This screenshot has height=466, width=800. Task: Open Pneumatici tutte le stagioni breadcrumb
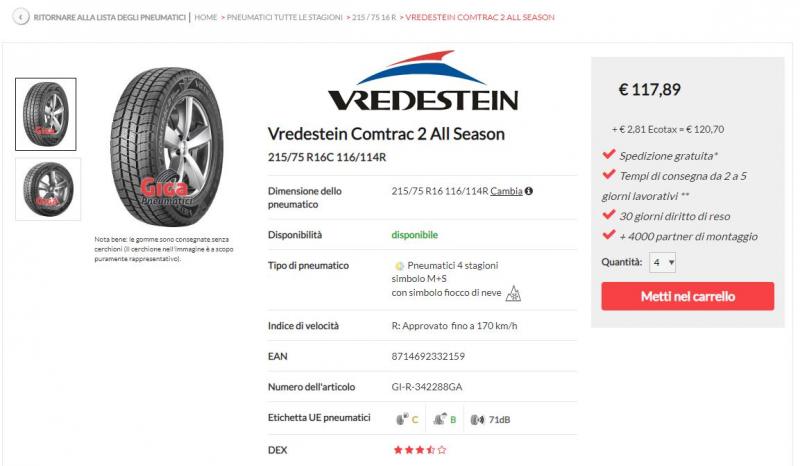tap(284, 17)
